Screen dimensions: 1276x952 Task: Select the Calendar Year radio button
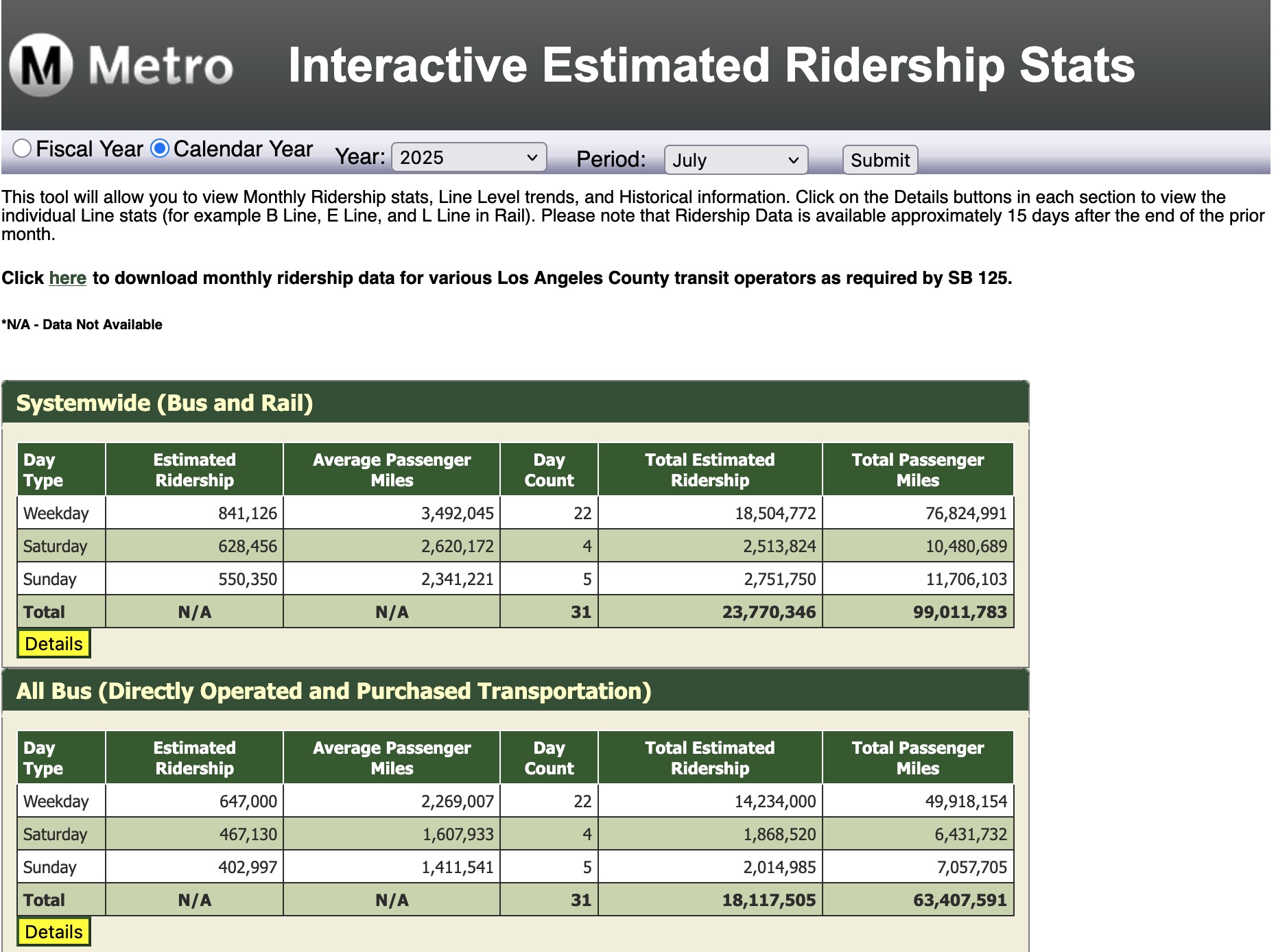(x=160, y=148)
